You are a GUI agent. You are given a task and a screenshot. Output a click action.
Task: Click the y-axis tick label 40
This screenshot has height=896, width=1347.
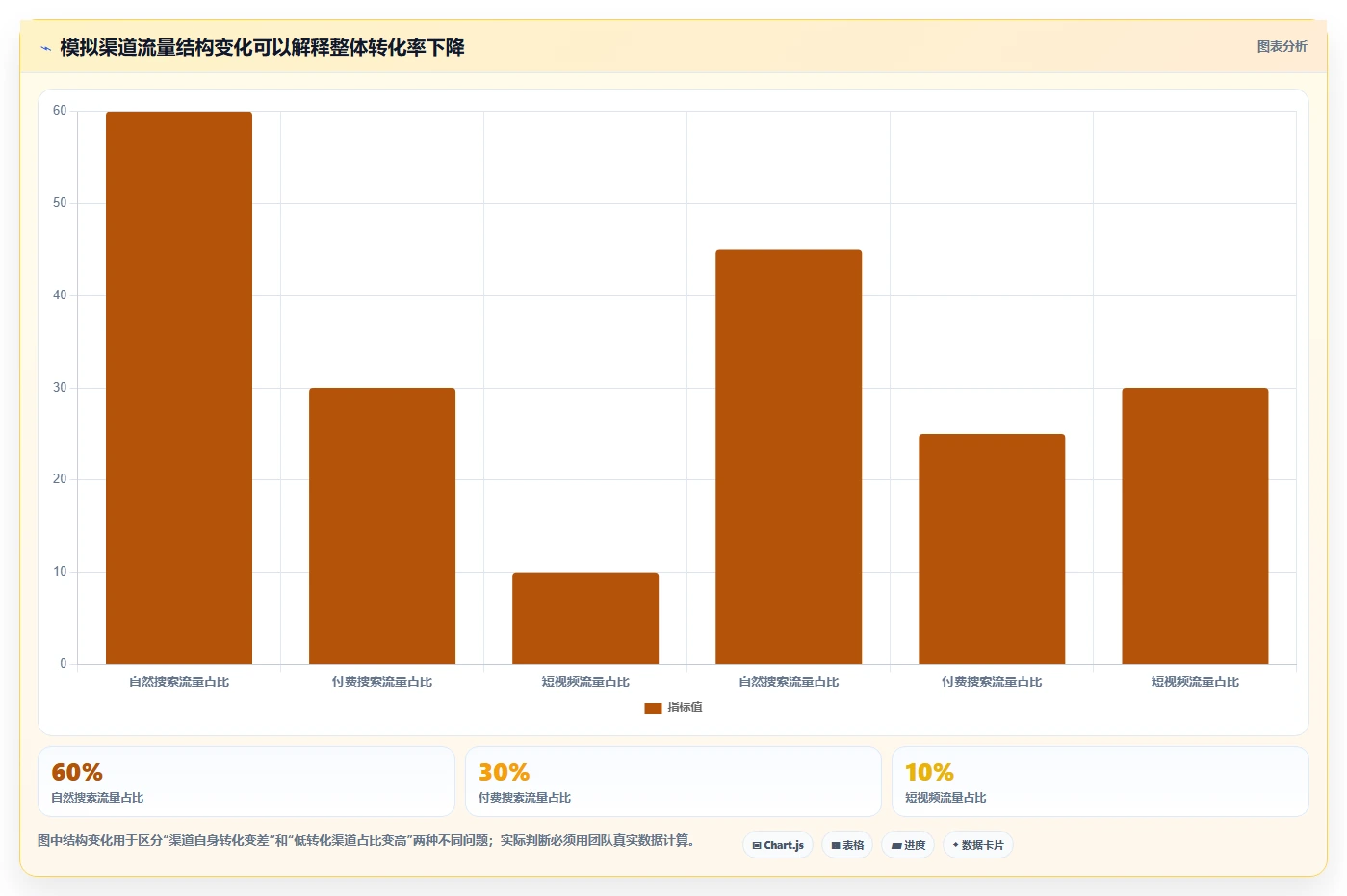(60, 295)
